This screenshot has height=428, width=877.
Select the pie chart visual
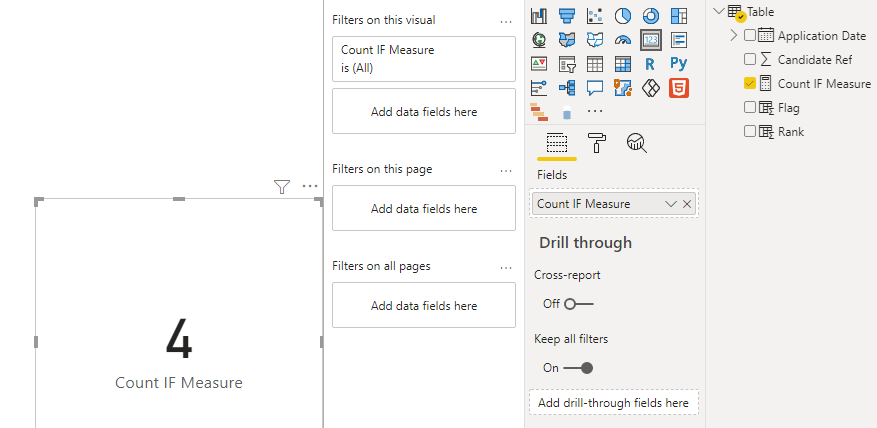623,16
